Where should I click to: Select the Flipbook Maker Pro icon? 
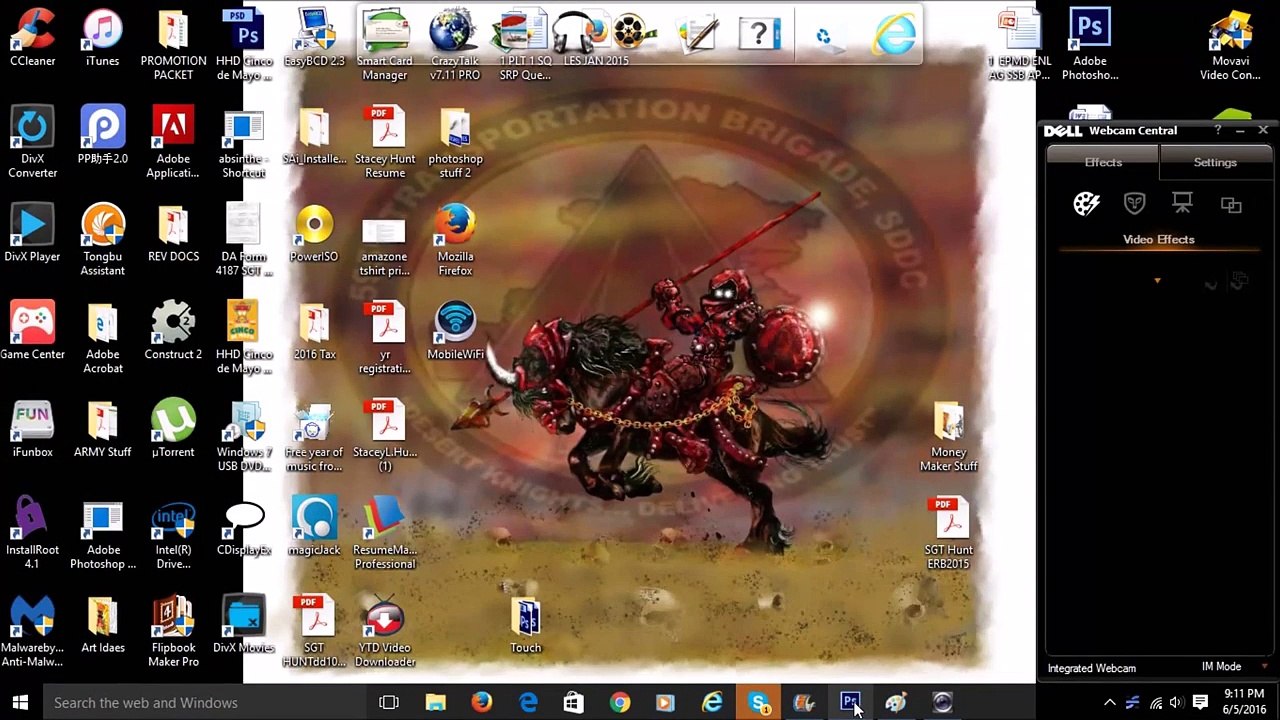[x=173, y=632]
